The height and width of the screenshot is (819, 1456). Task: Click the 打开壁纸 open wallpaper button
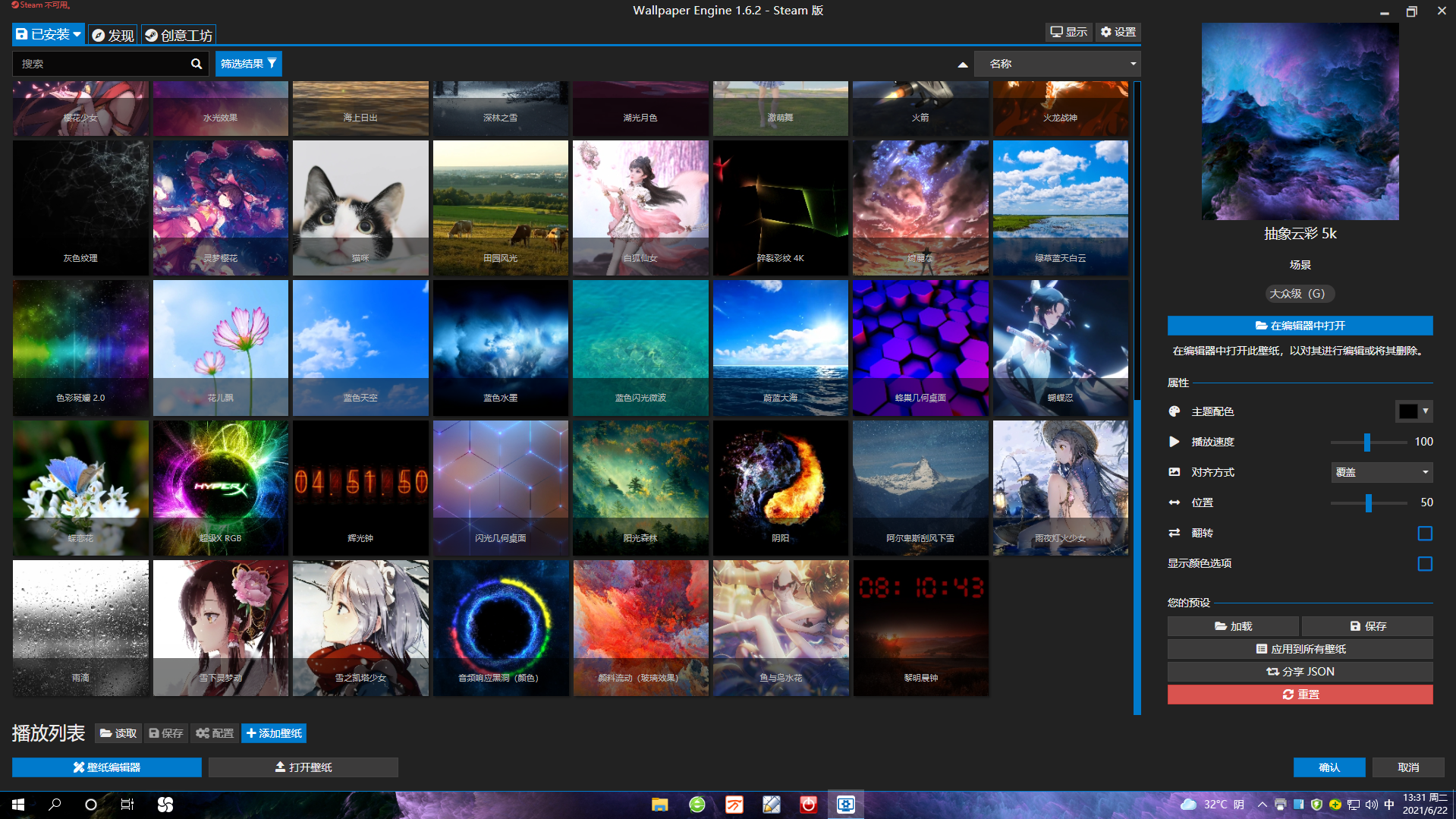point(303,767)
